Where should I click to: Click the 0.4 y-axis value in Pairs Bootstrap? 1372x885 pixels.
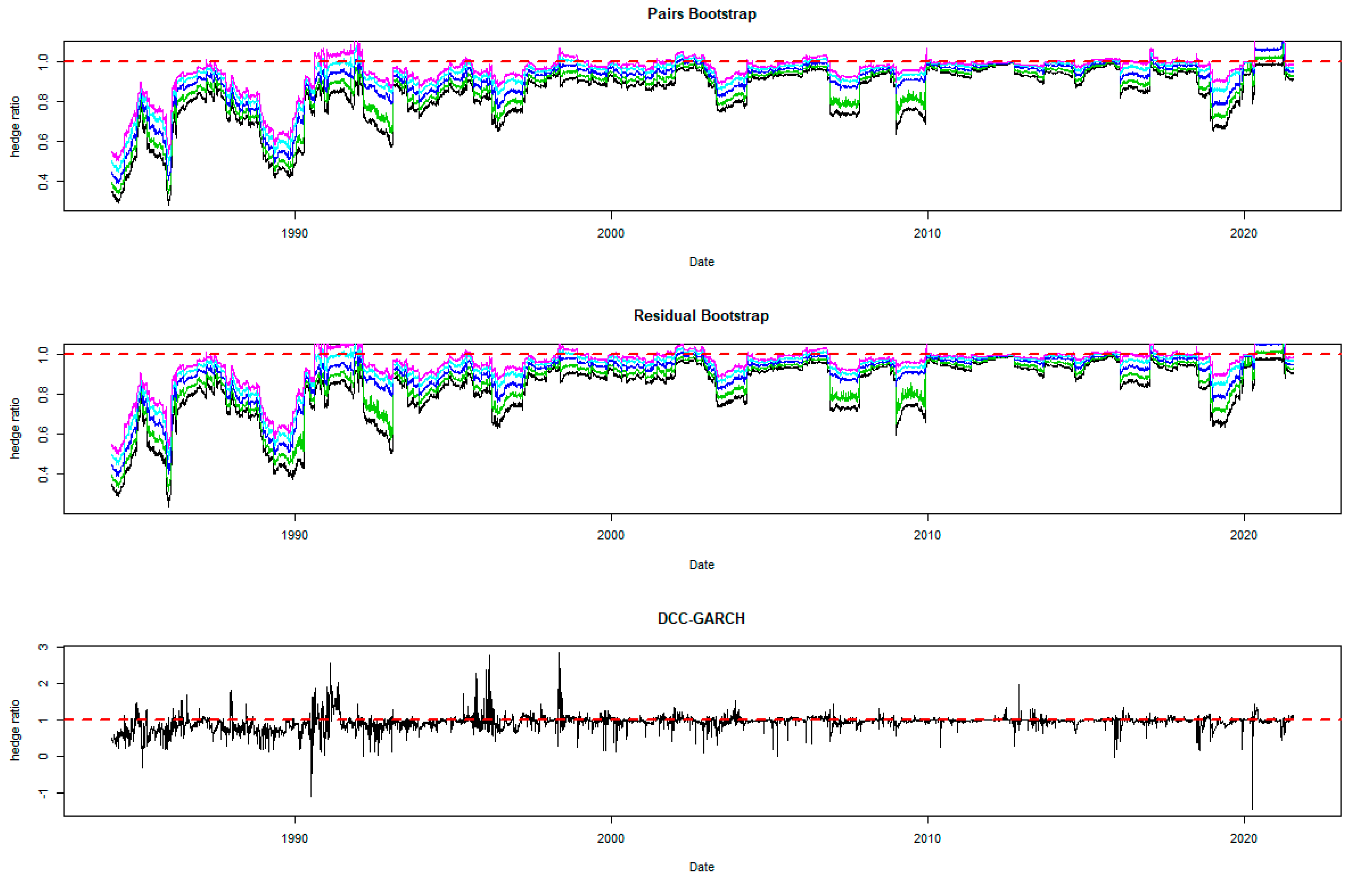point(43,182)
